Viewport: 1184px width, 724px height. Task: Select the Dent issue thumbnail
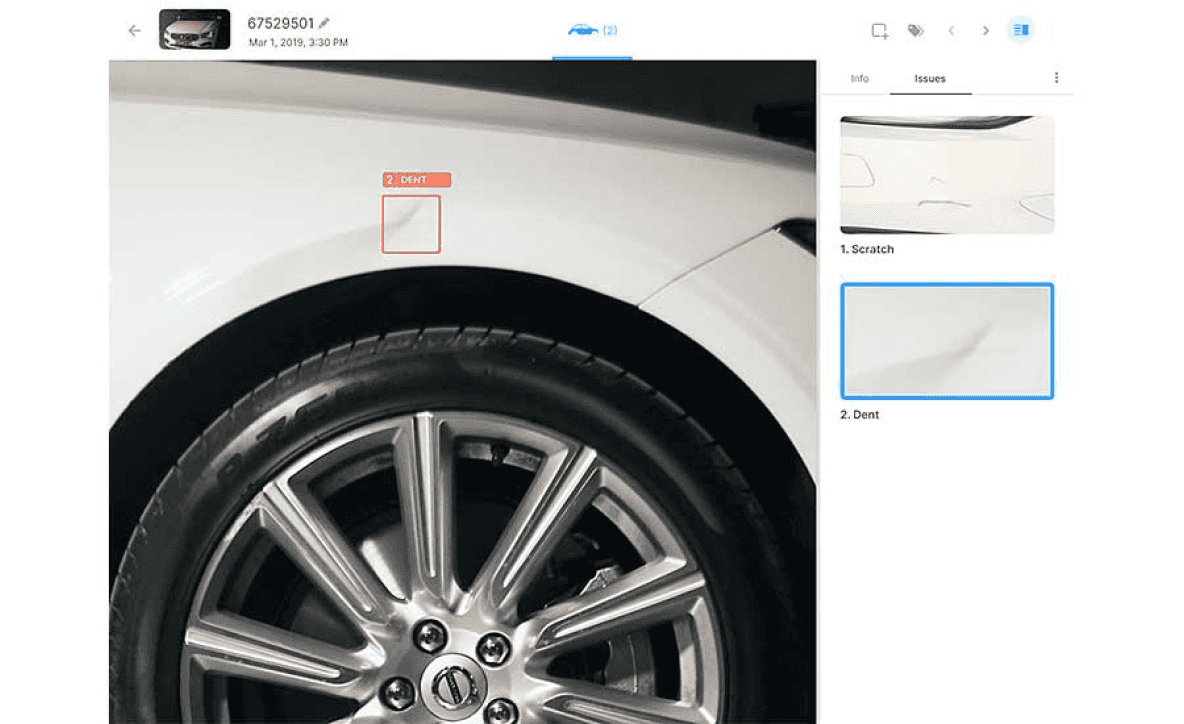[947, 341]
